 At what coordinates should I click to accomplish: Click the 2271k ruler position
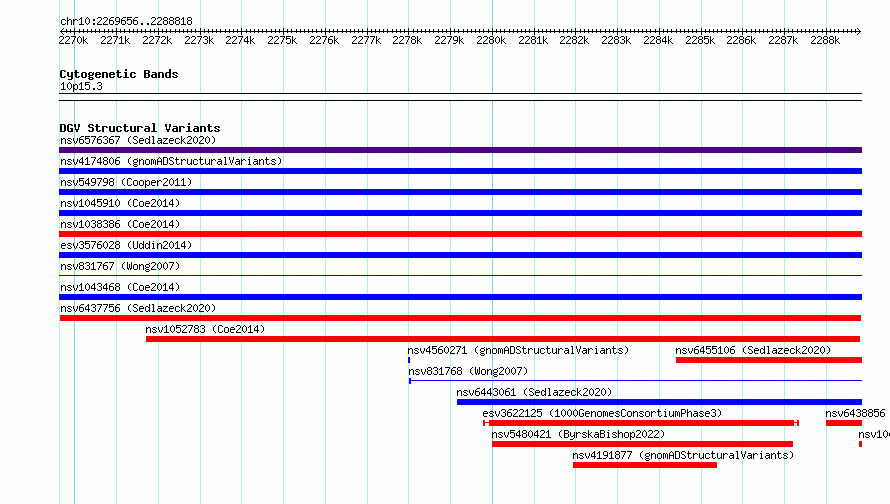coord(115,40)
